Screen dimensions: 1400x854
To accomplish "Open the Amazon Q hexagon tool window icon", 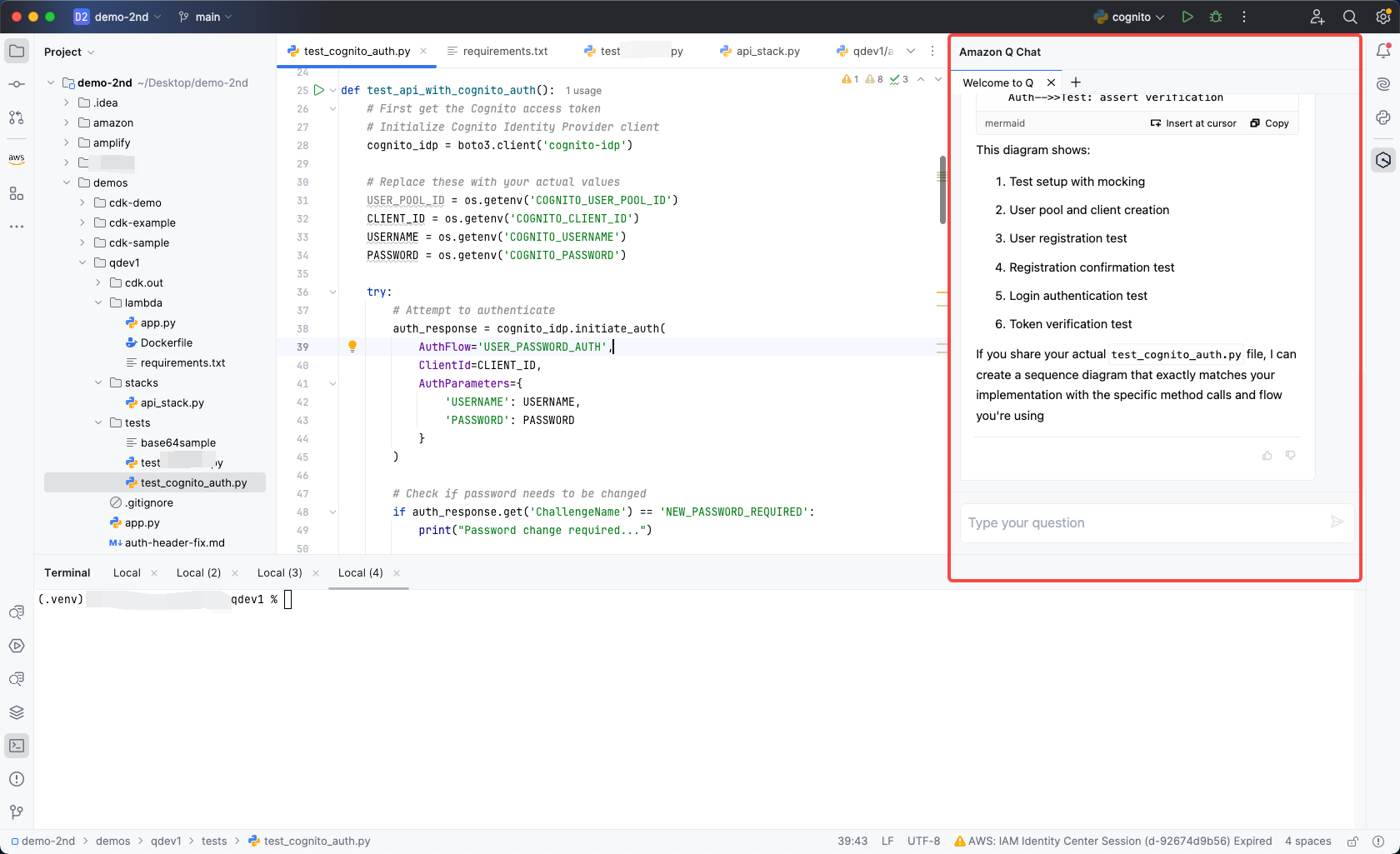I will [1383, 160].
